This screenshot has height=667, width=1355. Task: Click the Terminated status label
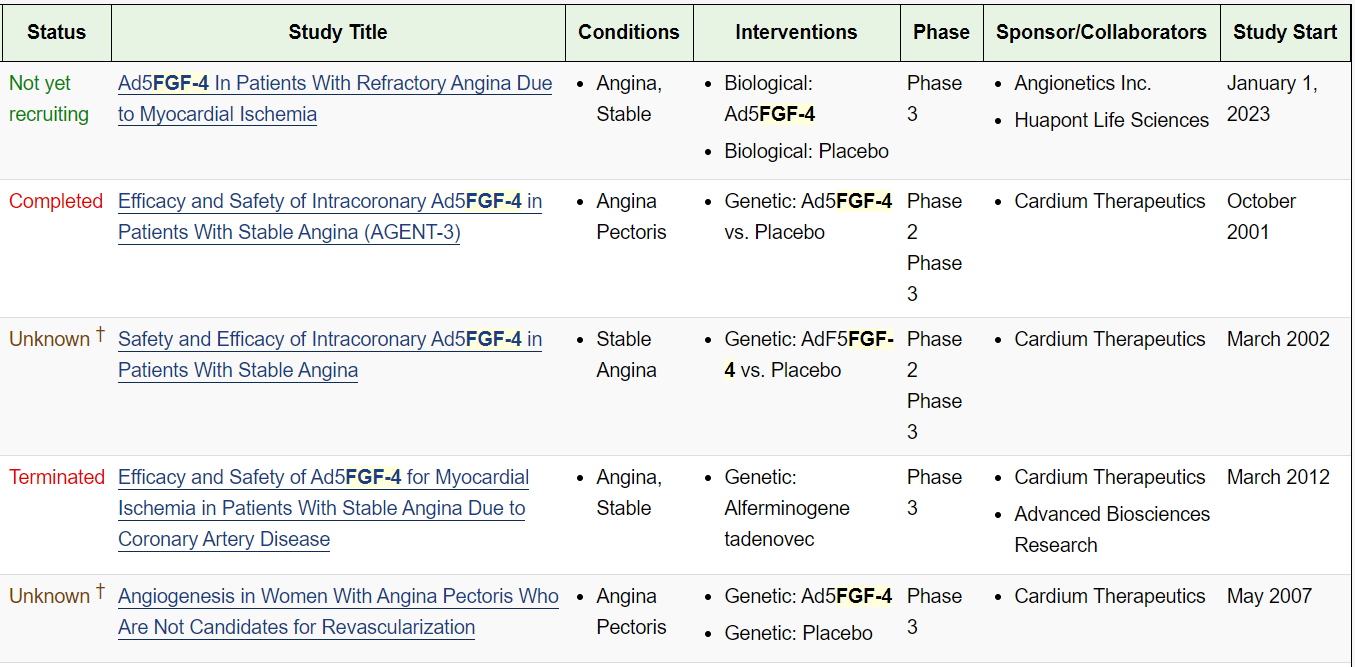click(x=56, y=478)
